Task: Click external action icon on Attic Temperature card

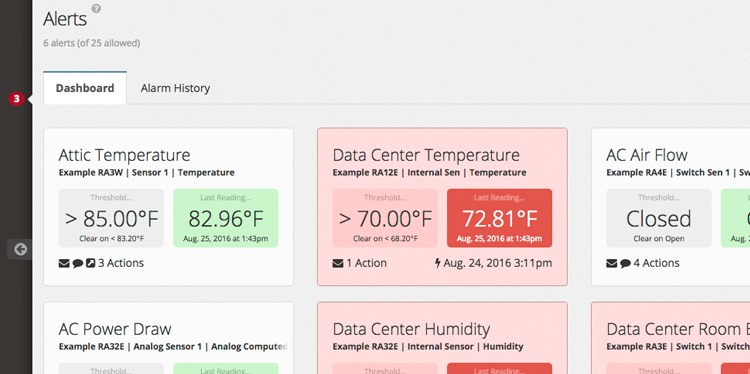Action: click(90, 264)
